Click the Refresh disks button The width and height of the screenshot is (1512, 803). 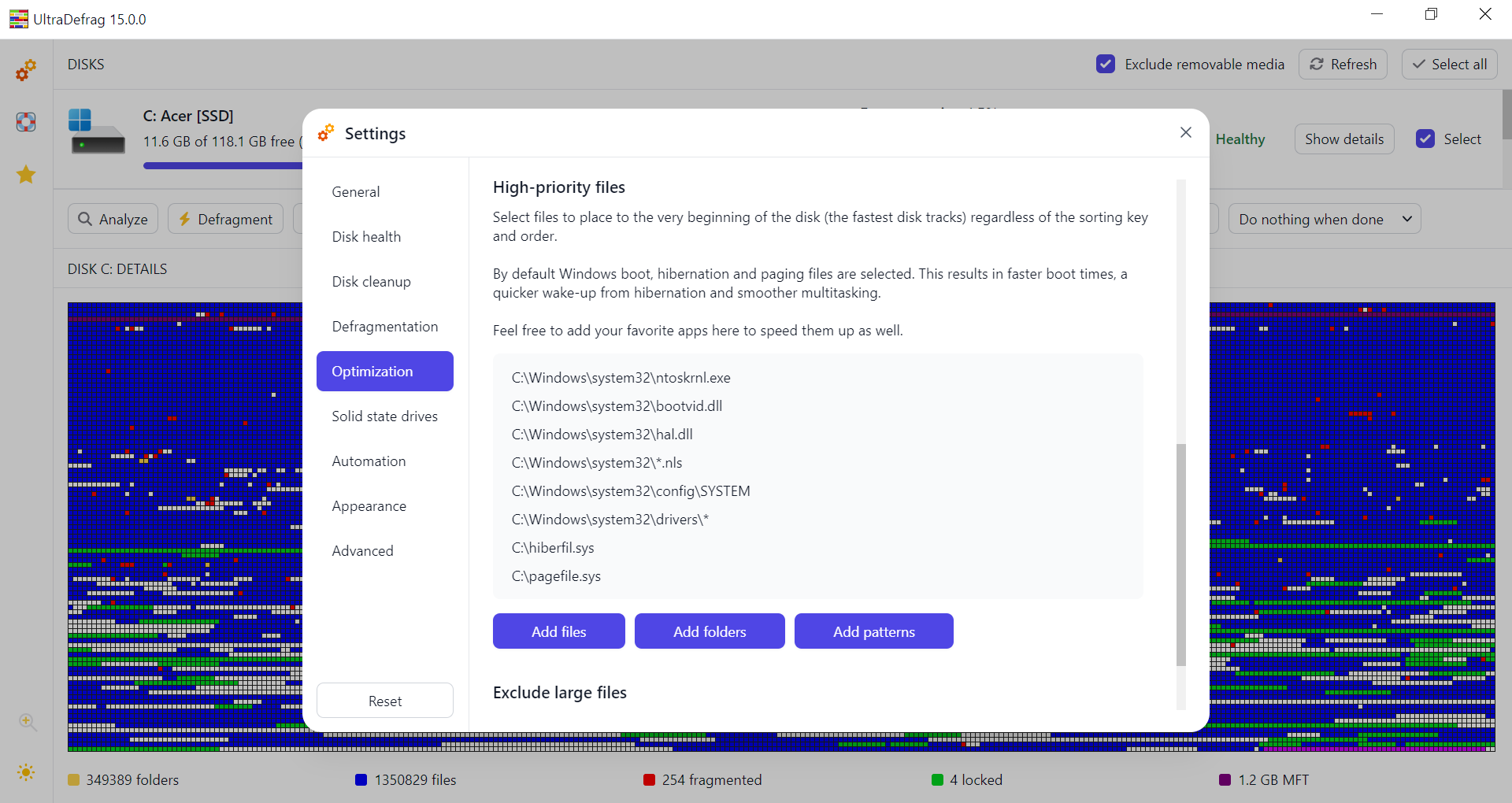[1343, 65]
